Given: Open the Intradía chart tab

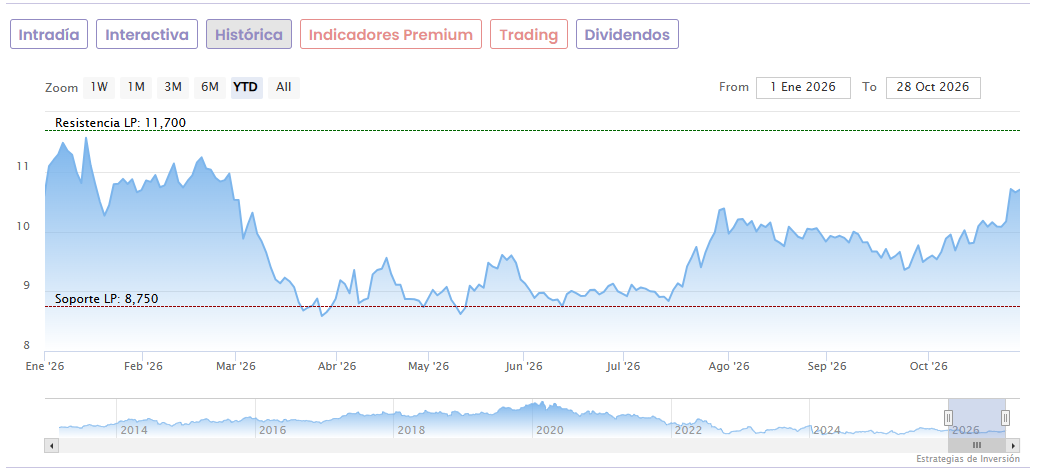Looking at the screenshot, I should tap(49, 34).
